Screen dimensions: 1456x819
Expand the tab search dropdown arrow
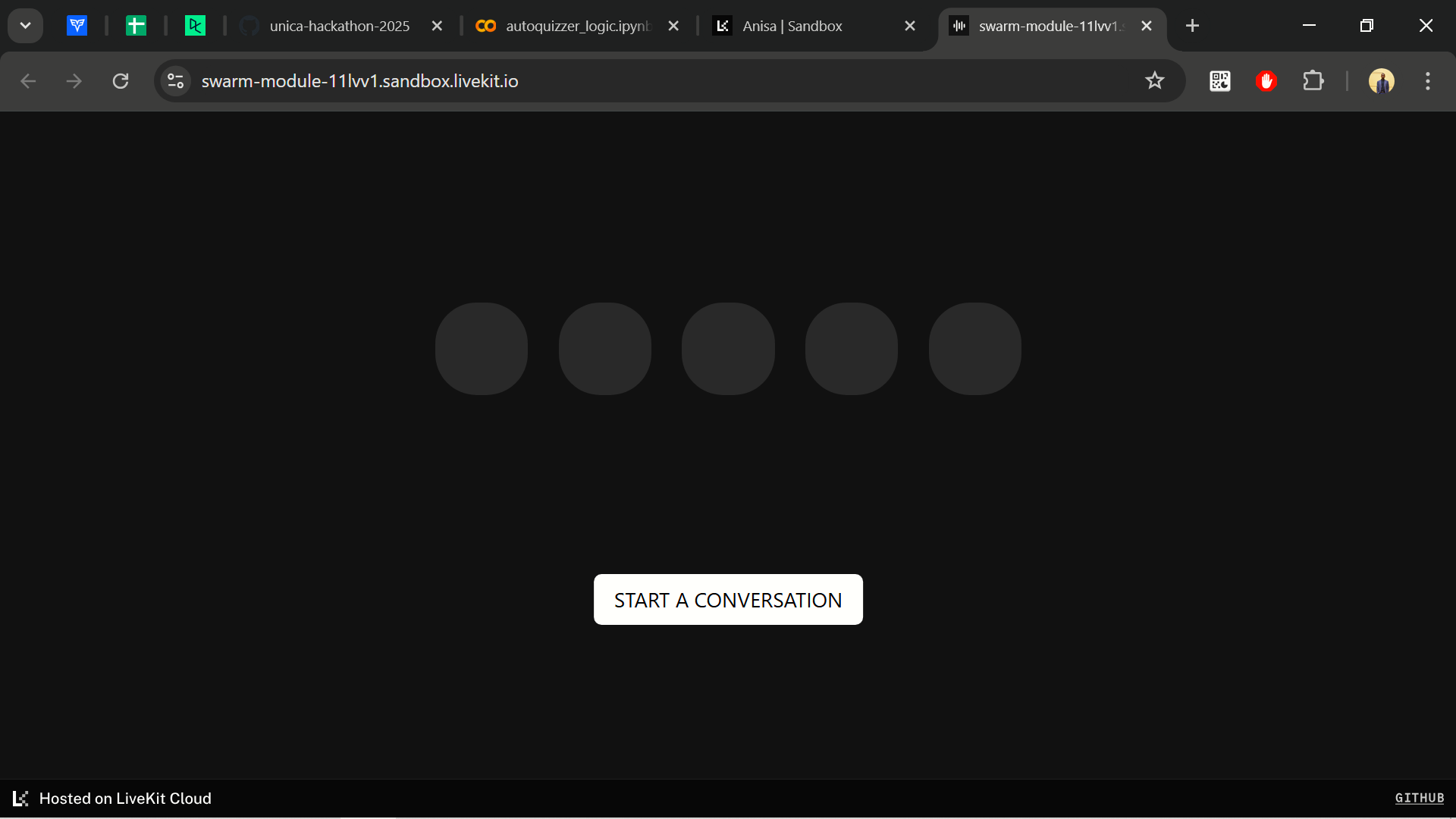(x=25, y=26)
